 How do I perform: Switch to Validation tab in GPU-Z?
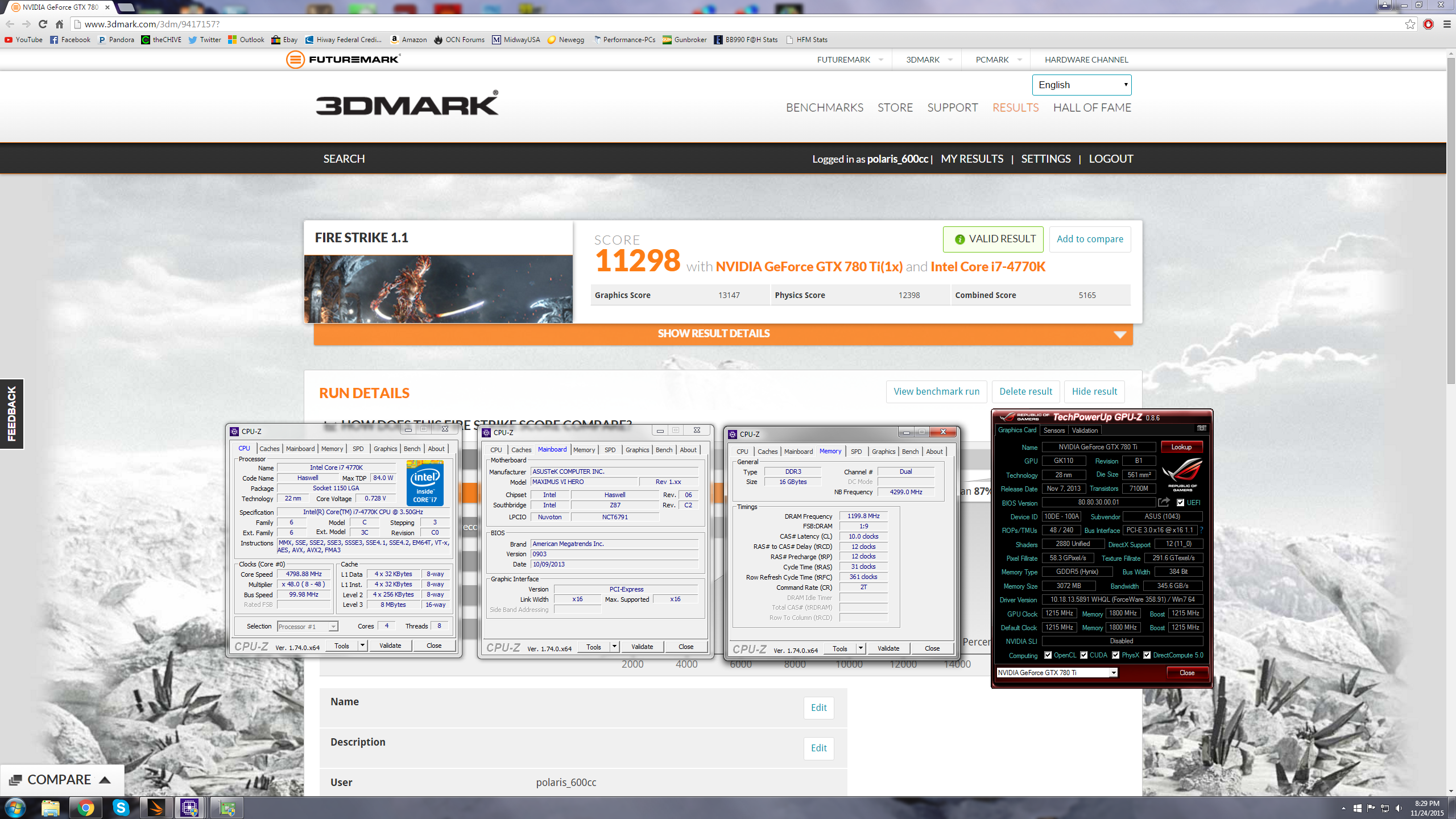click(1085, 431)
